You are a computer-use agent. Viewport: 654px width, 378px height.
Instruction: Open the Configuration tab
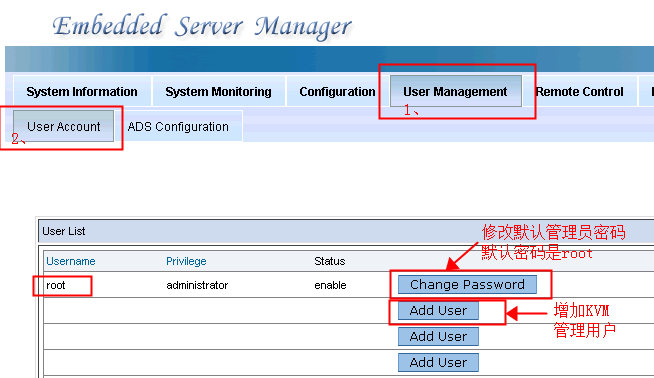click(x=337, y=91)
